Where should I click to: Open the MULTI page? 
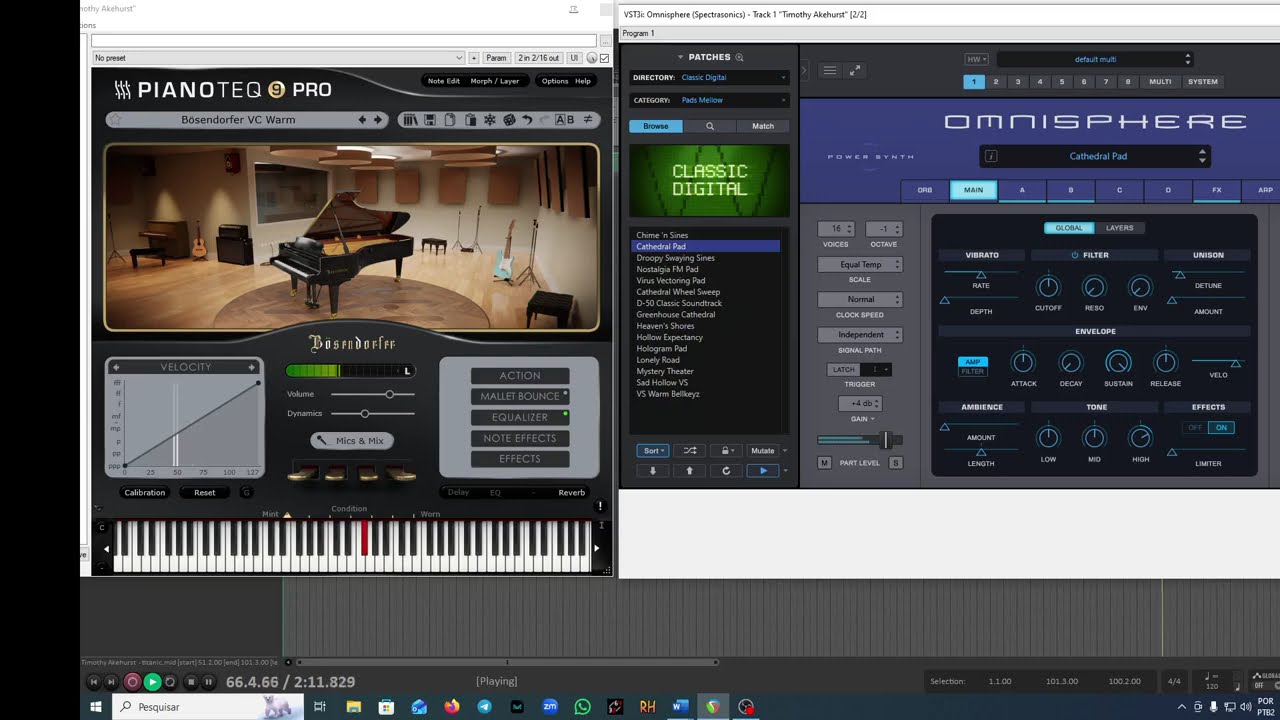1160,82
